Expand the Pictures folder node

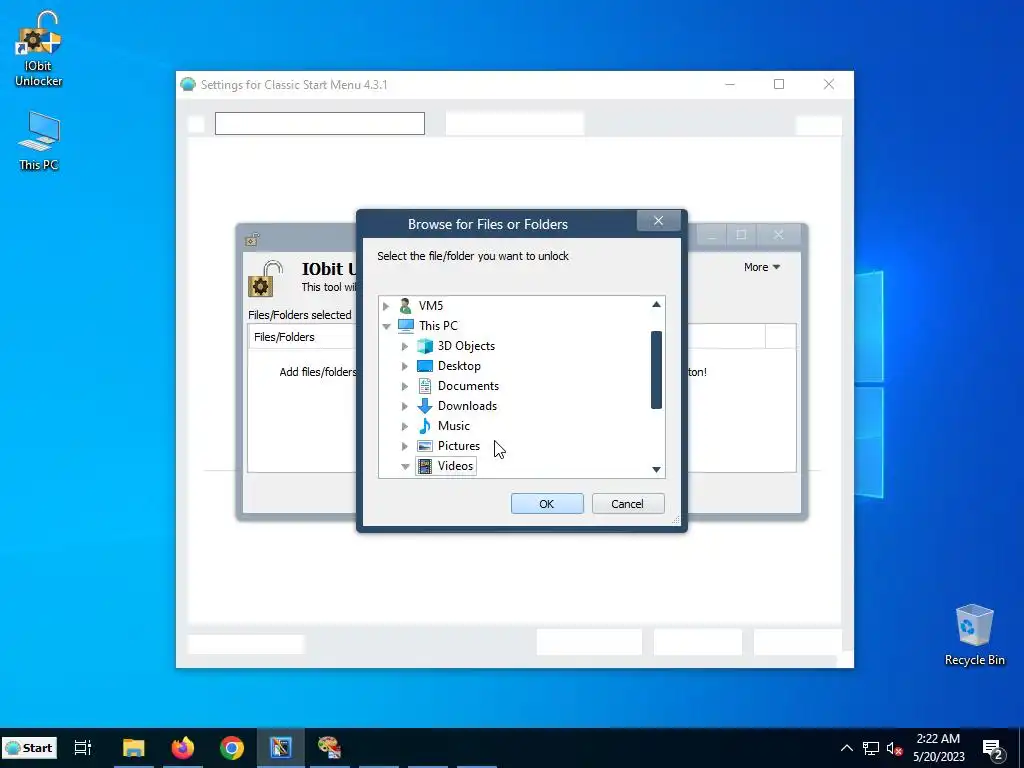pos(405,447)
